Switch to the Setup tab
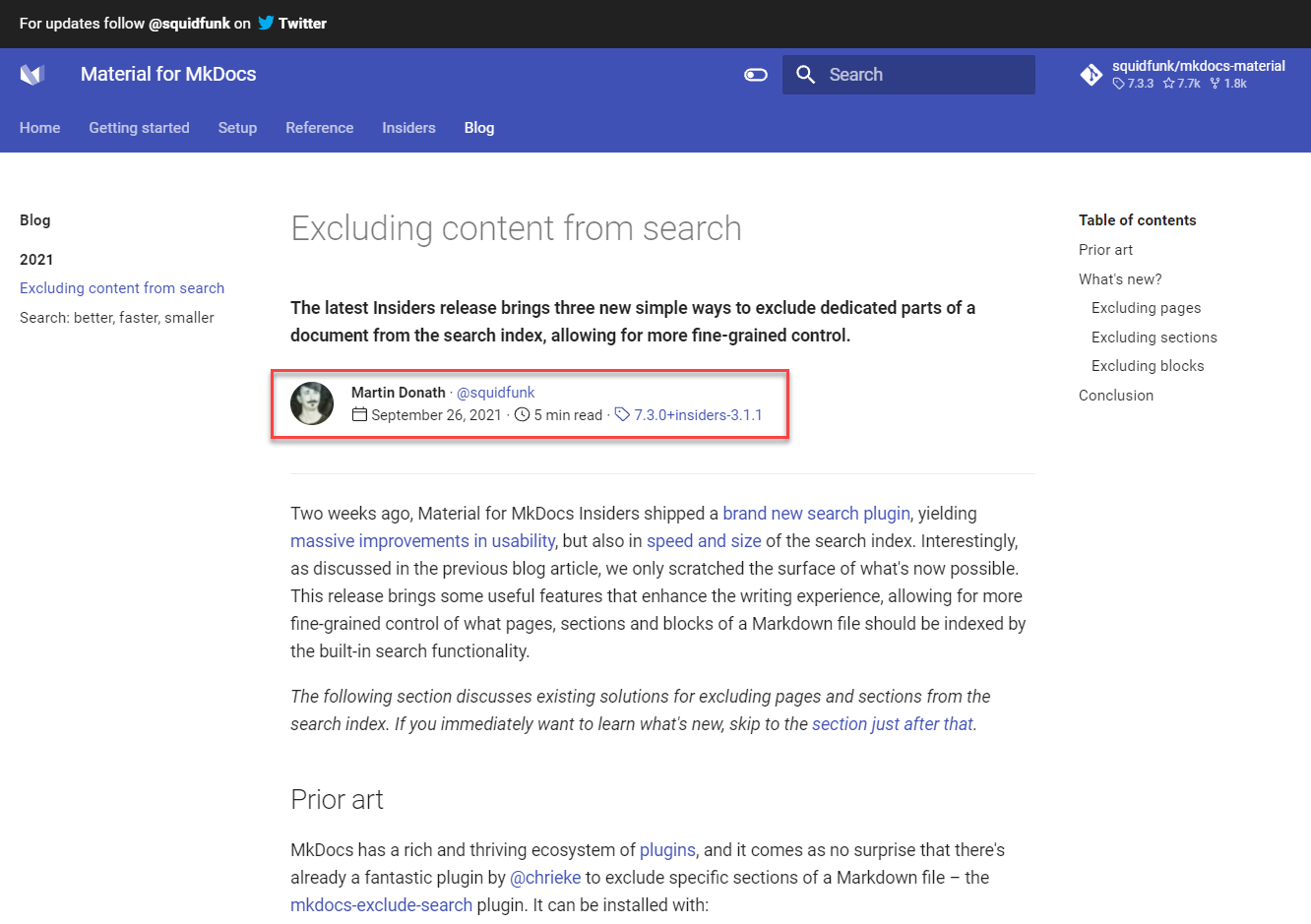This screenshot has height=924, width=1311. (x=237, y=128)
